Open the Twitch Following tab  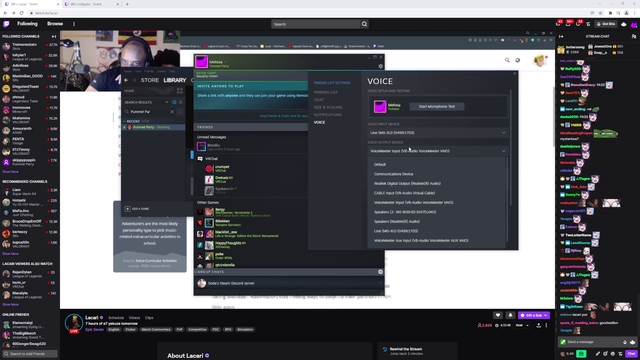[27, 24]
